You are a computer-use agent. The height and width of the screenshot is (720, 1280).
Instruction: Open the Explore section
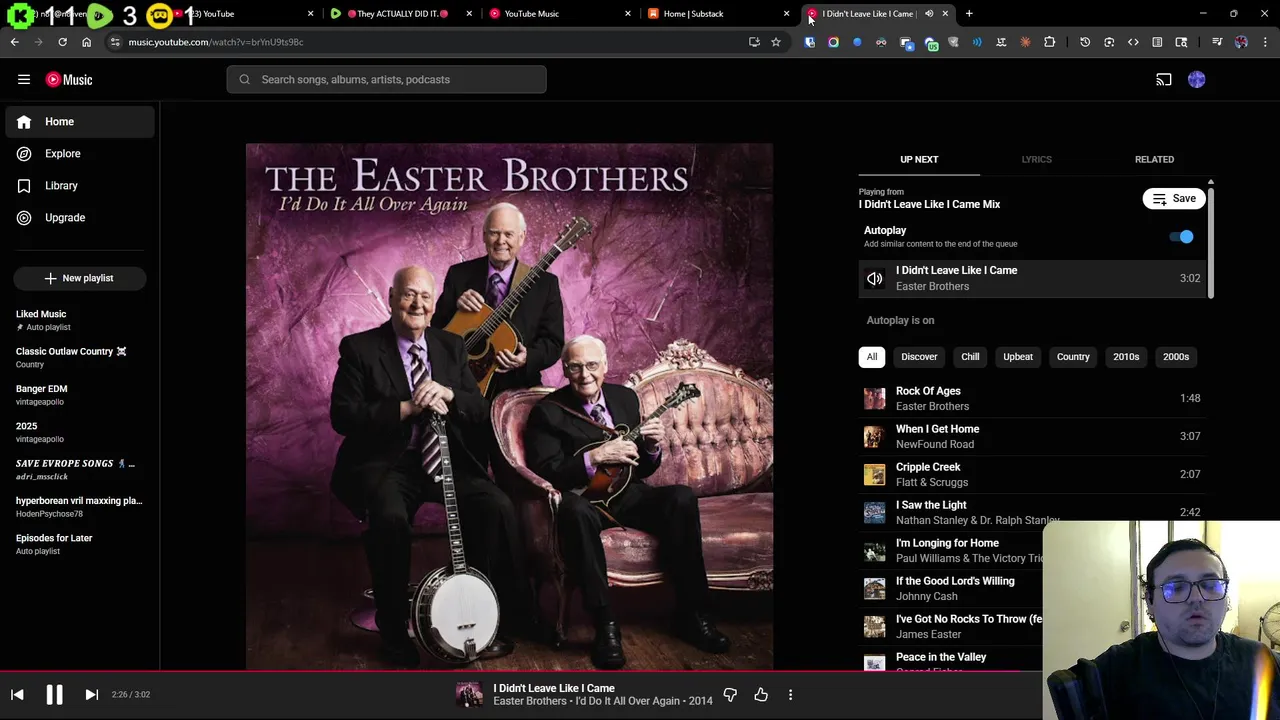(x=80, y=154)
